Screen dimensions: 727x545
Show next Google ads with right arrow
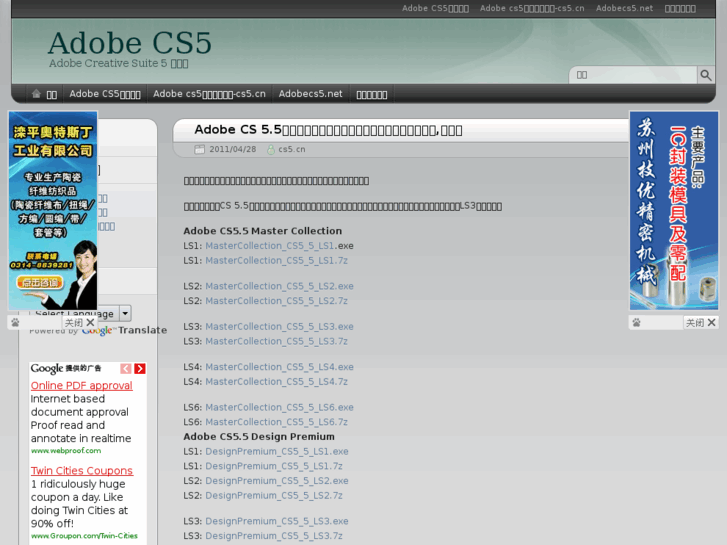(140, 369)
